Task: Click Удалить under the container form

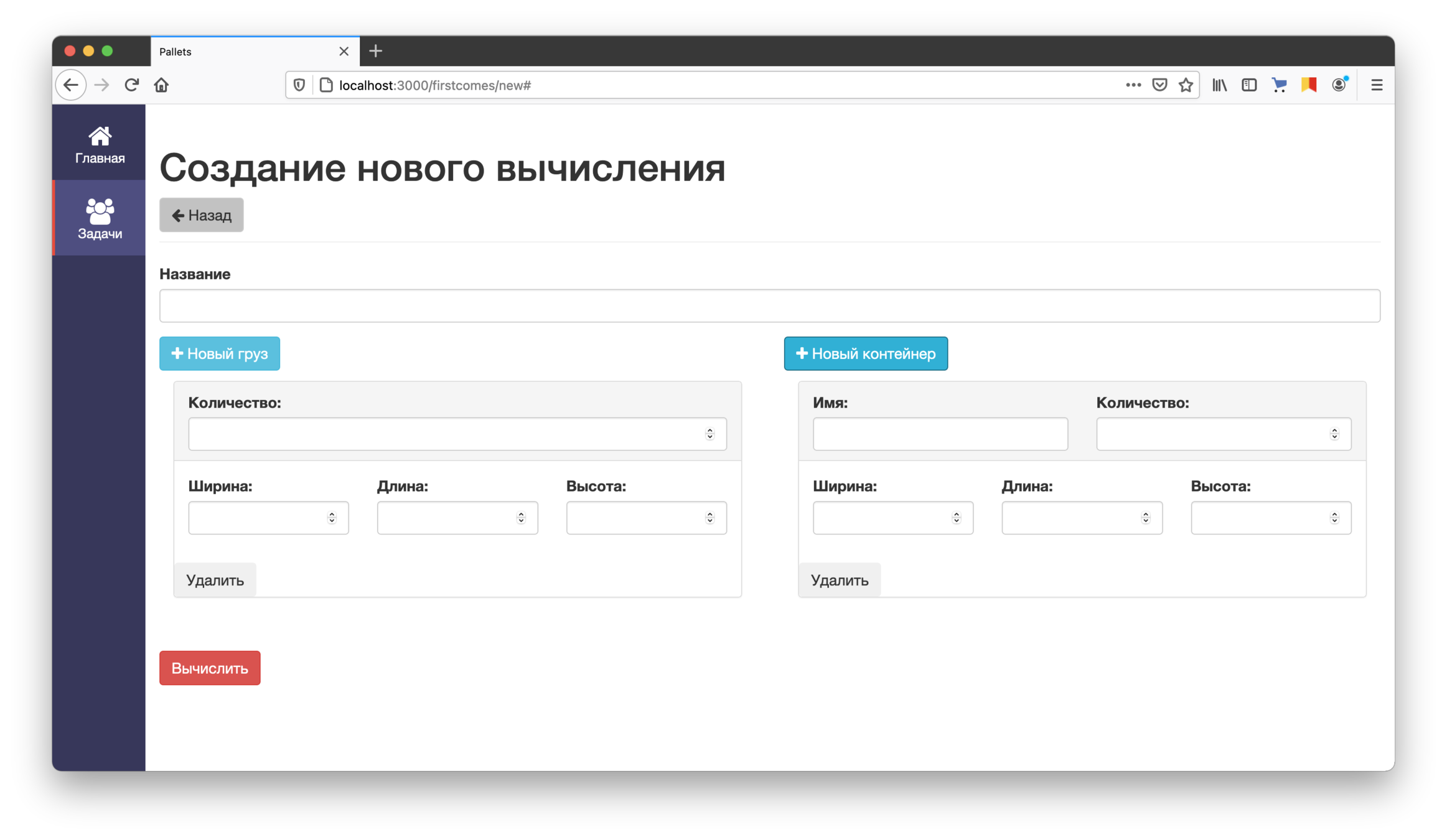Action: [840, 580]
